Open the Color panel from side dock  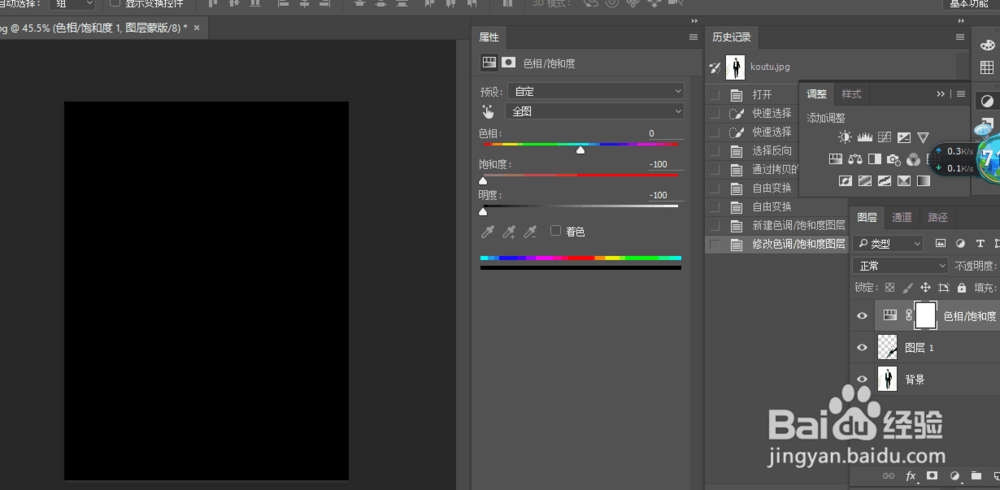click(x=987, y=45)
